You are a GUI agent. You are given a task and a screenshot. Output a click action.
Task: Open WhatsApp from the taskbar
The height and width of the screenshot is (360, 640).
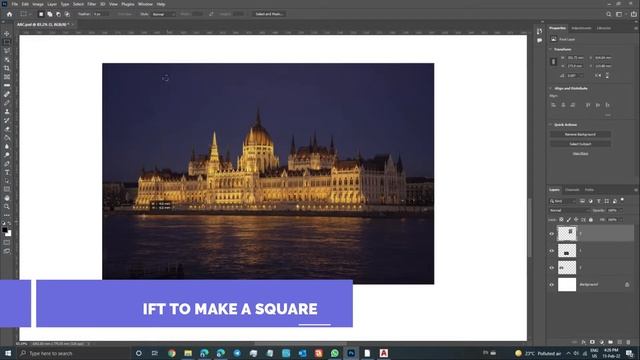click(x=335, y=353)
